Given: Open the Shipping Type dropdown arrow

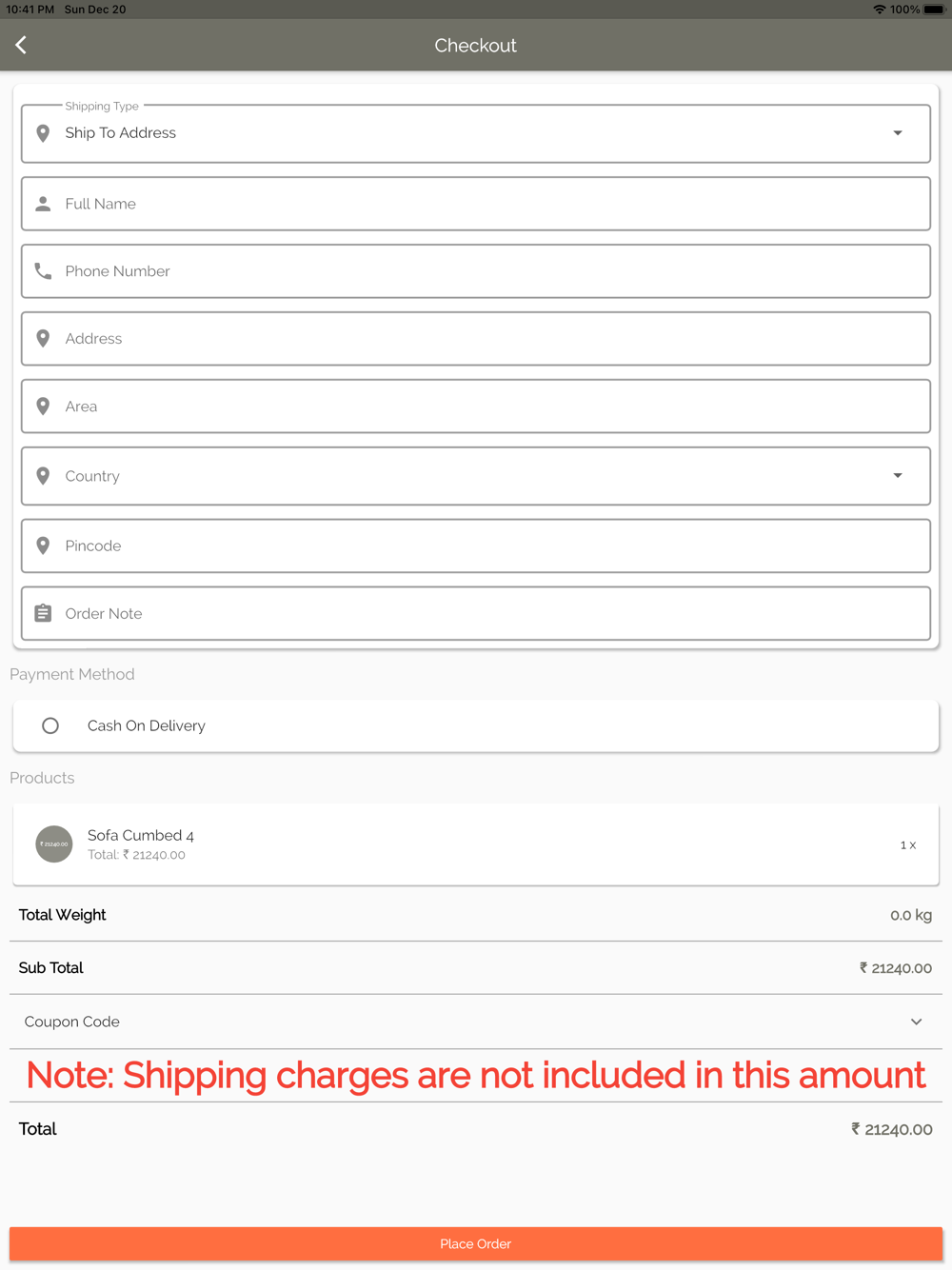Looking at the screenshot, I should pyautogui.click(x=897, y=133).
